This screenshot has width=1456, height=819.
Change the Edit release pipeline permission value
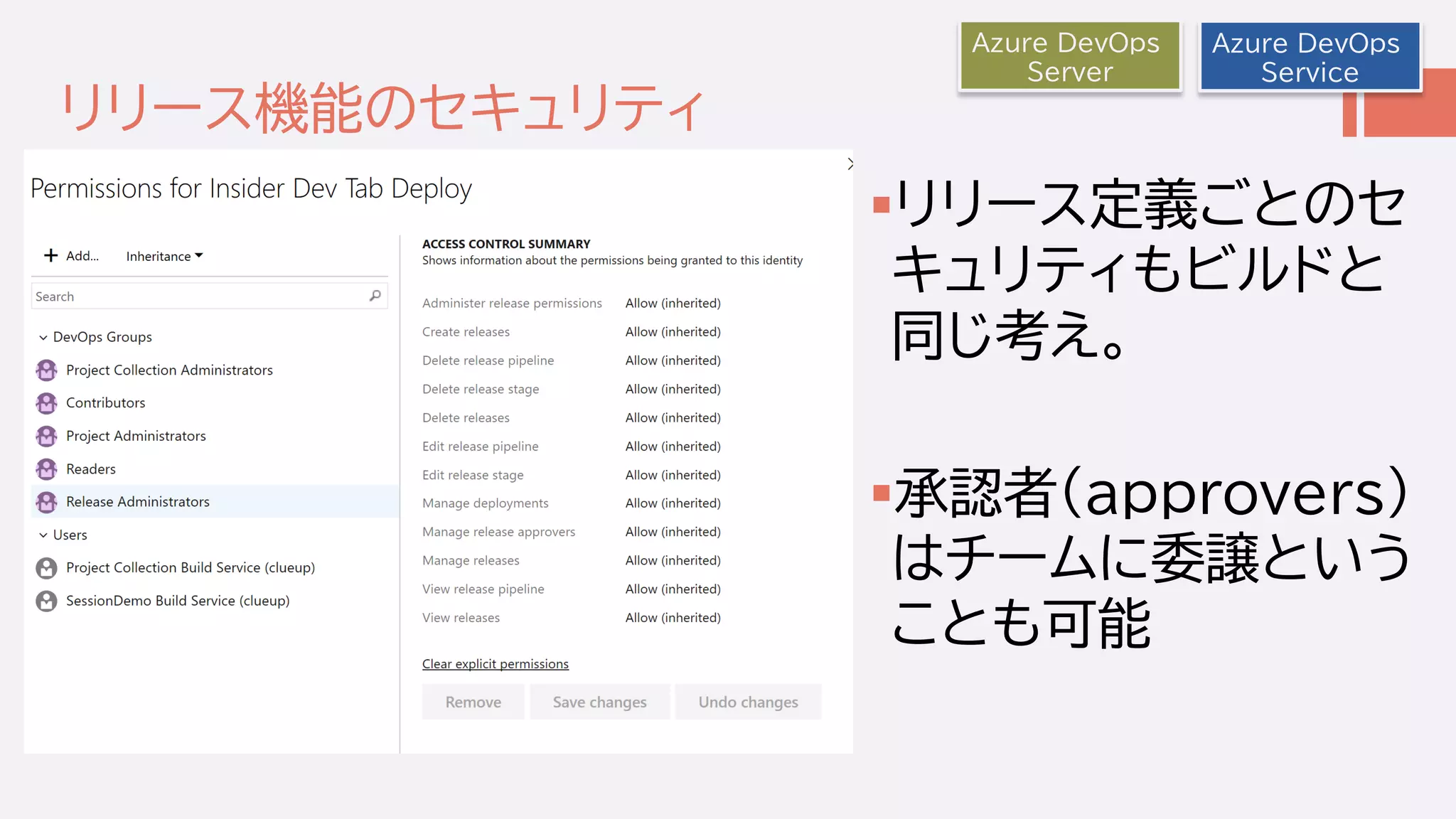point(673,446)
